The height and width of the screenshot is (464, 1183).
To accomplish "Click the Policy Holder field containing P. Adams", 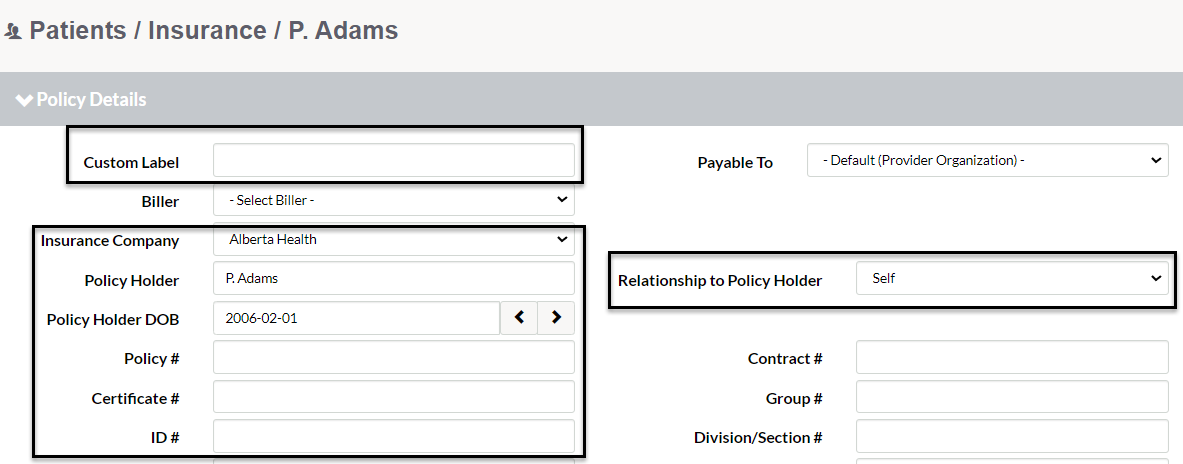I will [394, 278].
